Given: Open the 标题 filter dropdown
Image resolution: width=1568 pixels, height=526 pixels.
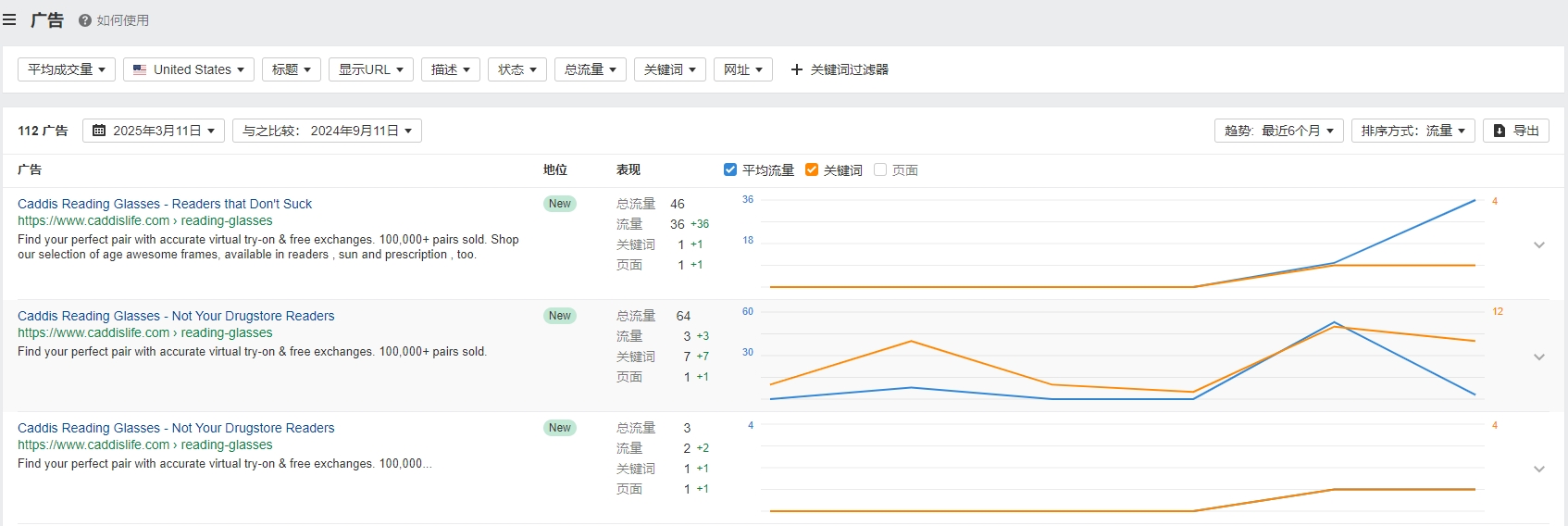Looking at the screenshot, I should (292, 69).
